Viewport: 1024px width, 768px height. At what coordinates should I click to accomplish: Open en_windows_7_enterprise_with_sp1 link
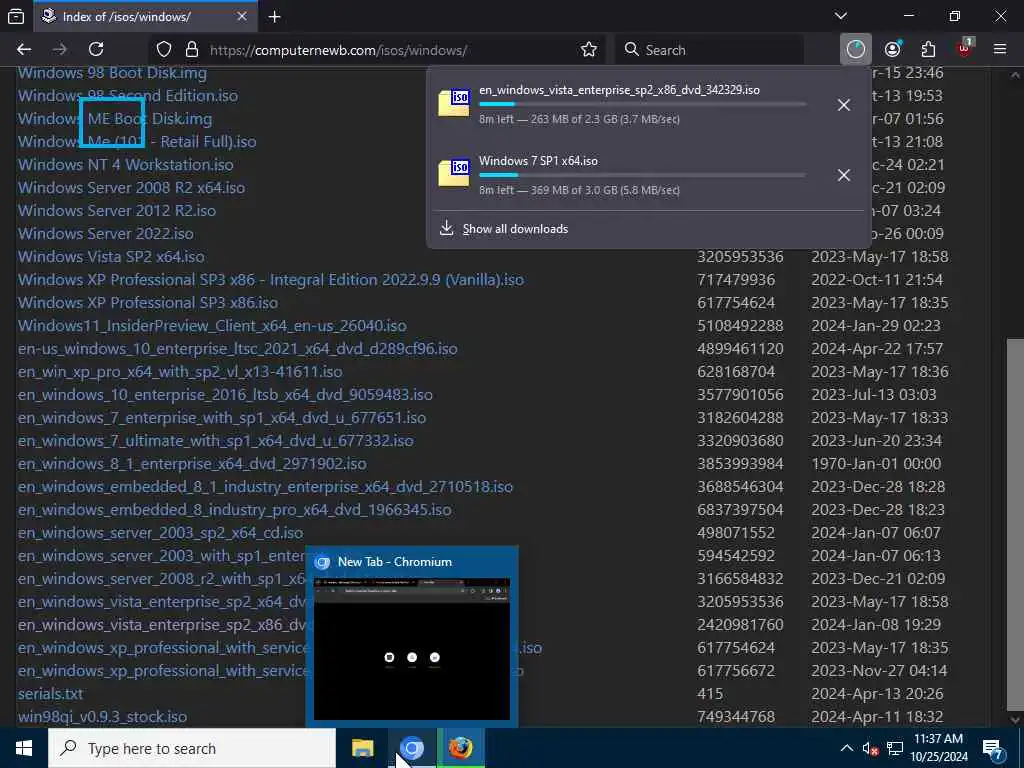pyautogui.click(x=222, y=417)
